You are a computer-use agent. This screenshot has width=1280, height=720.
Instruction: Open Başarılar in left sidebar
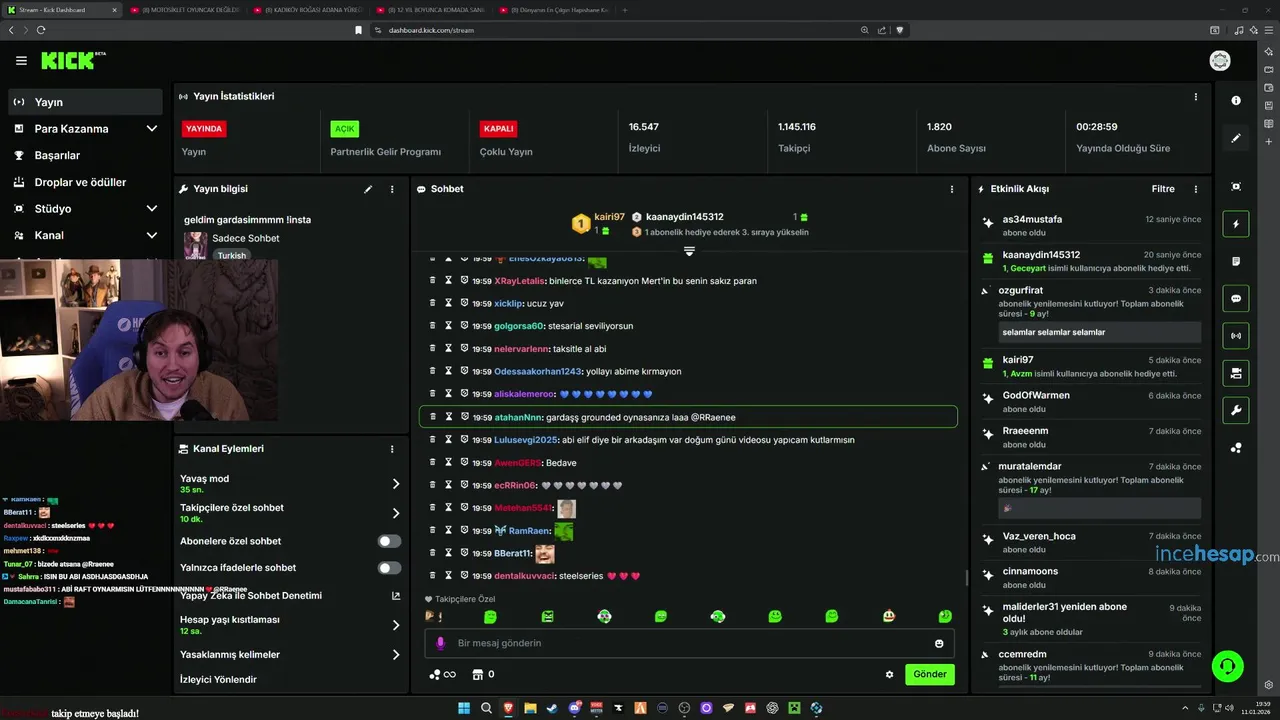[x=57, y=155]
